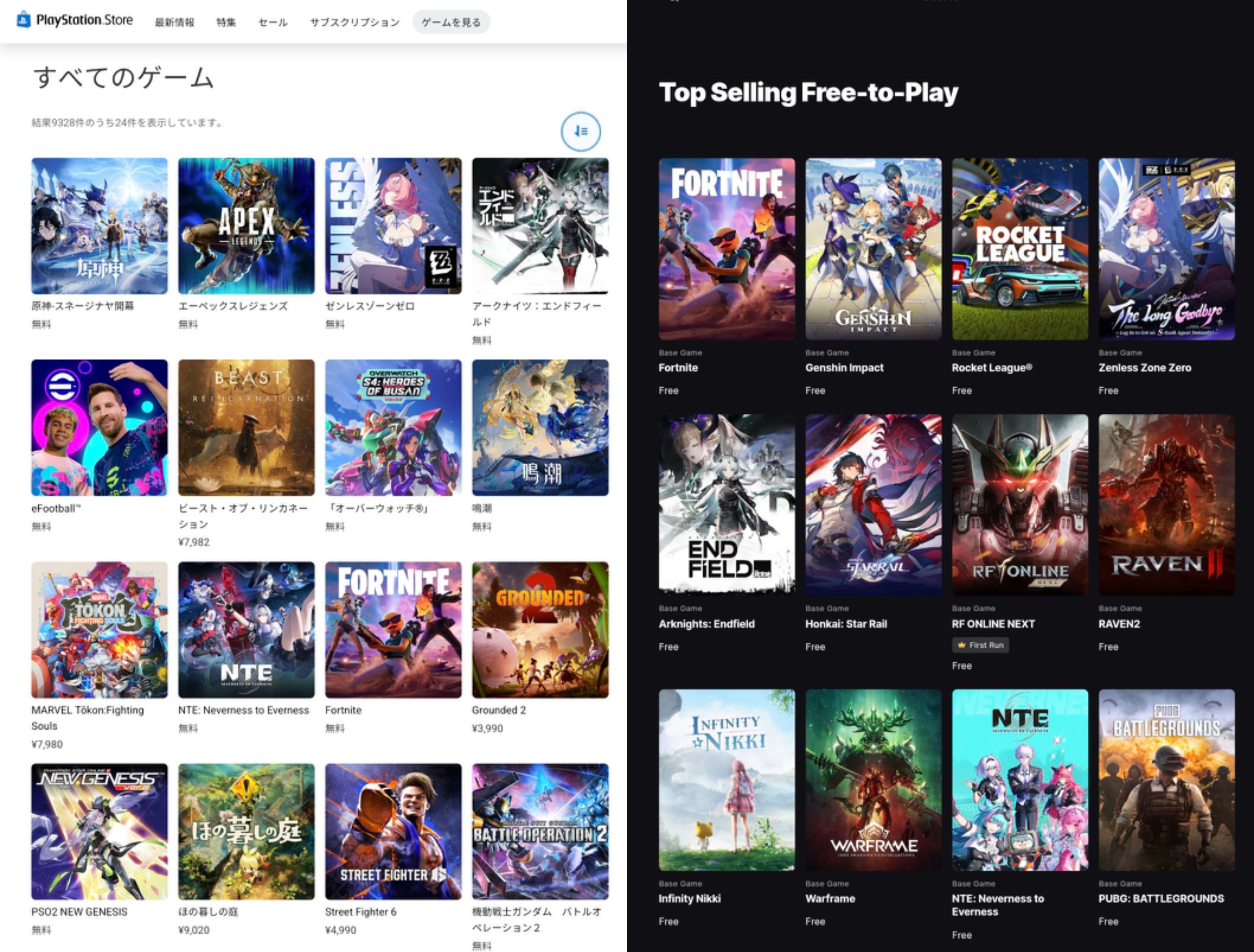The image size is (1254, 952).
Task: Open the sort and filter button
Action: click(580, 132)
